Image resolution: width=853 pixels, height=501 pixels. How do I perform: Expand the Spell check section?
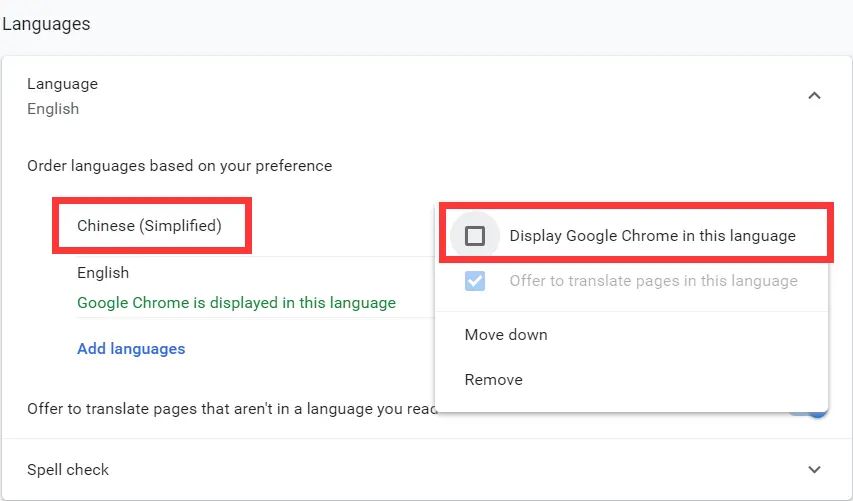814,469
